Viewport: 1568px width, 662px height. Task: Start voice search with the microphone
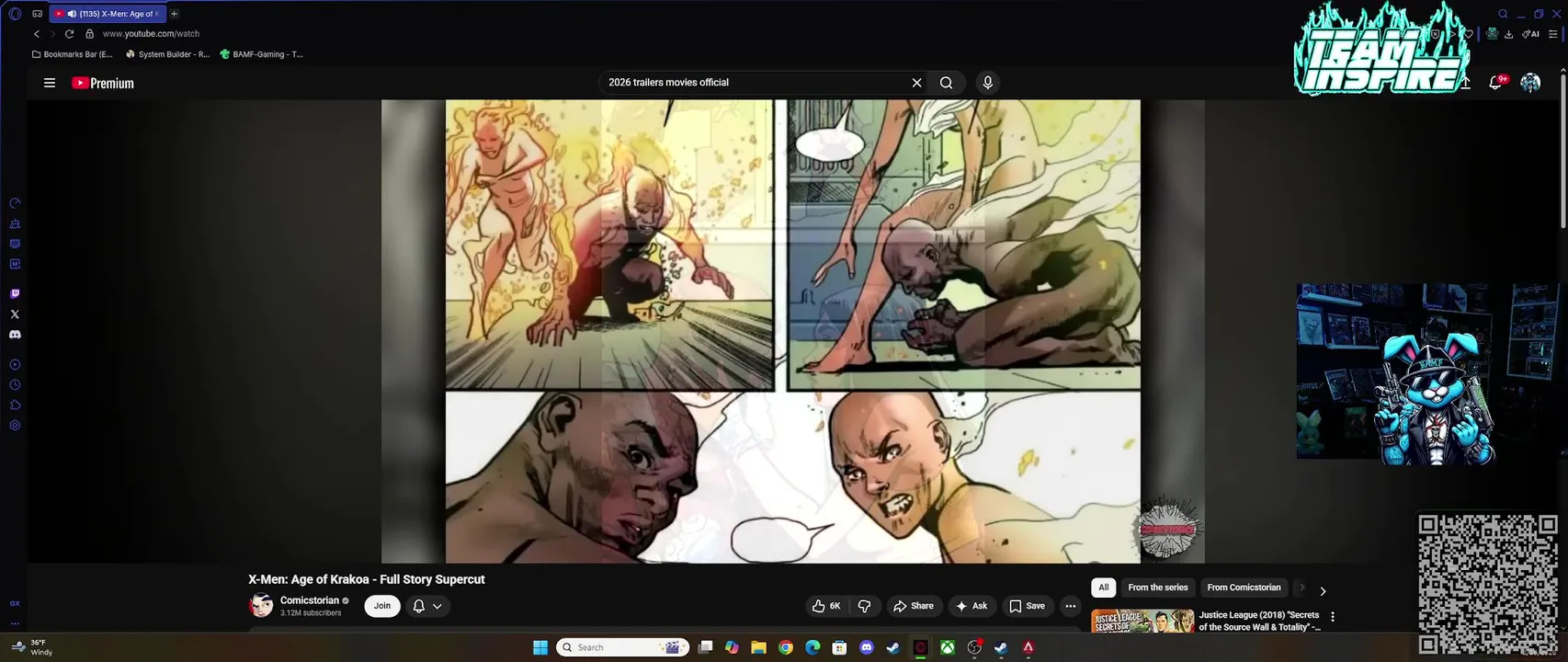[988, 83]
